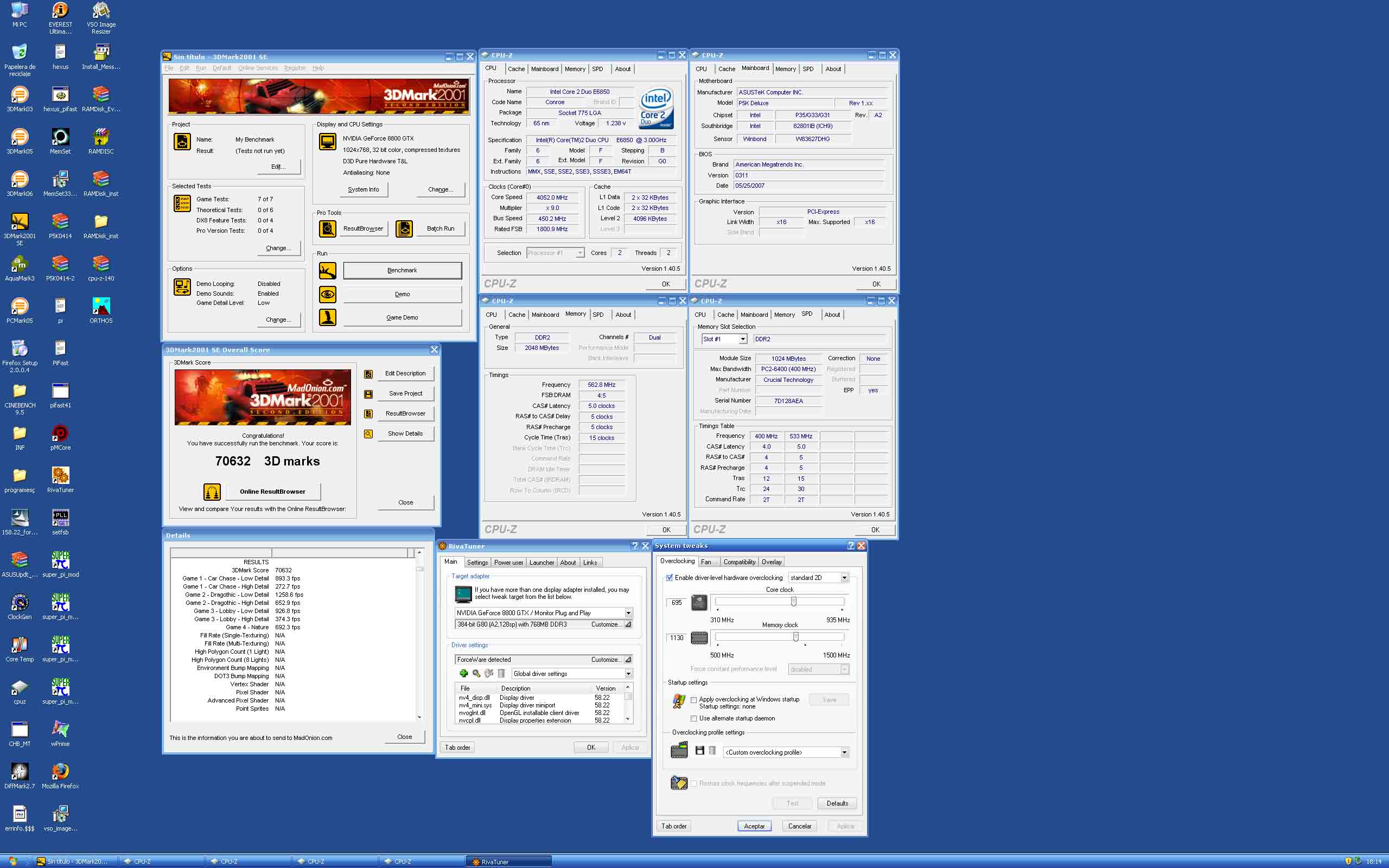
Task: Click the Tab order button in RivaTuner
Action: pyautogui.click(x=457, y=748)
